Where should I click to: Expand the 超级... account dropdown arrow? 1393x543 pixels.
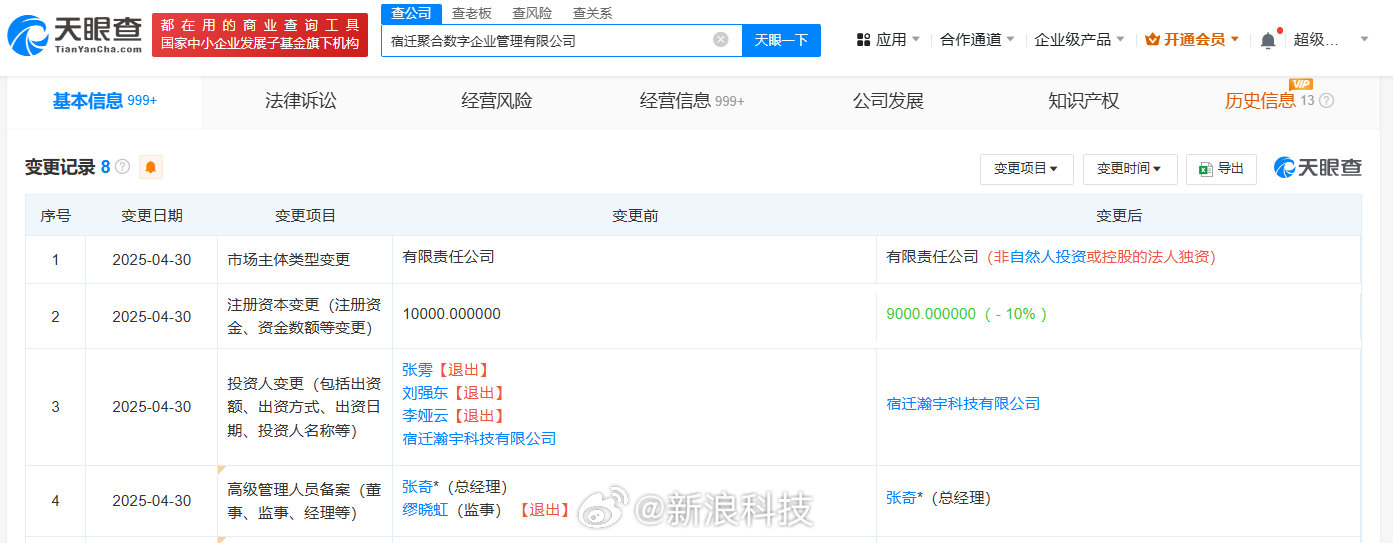click(x=1364, y=40)
